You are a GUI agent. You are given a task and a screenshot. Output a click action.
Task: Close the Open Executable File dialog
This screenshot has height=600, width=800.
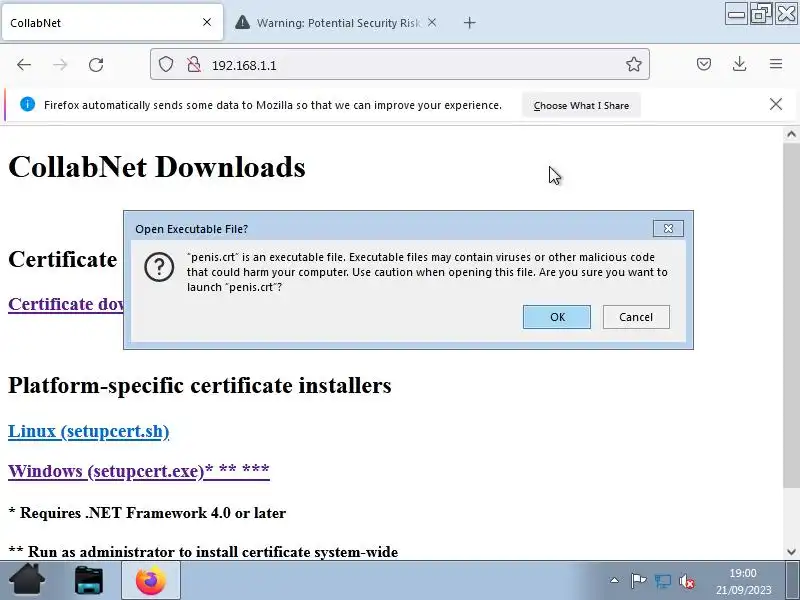[x=668, y=229]
